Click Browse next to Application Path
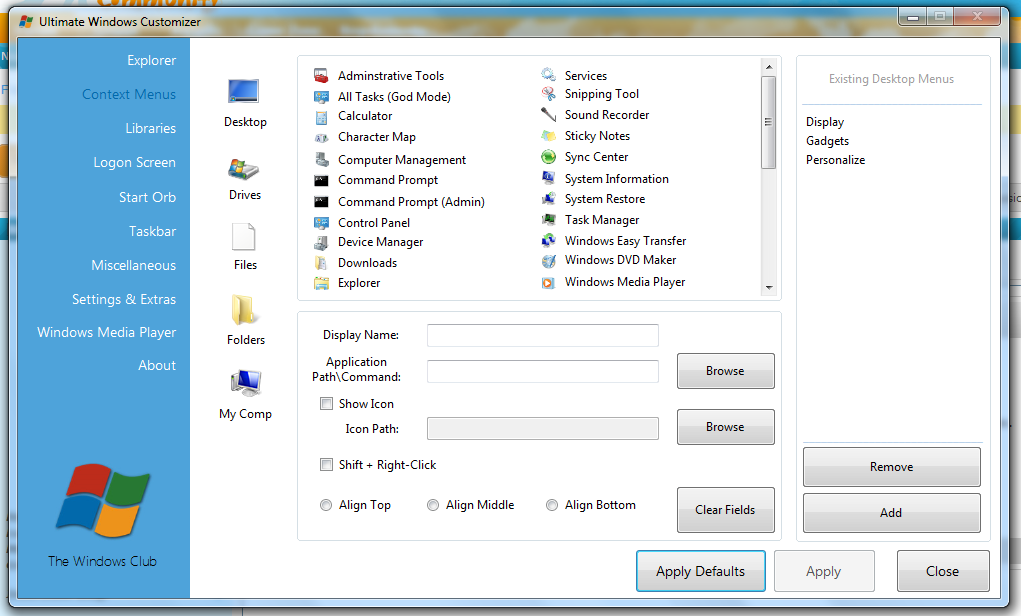 click(725, 371)
